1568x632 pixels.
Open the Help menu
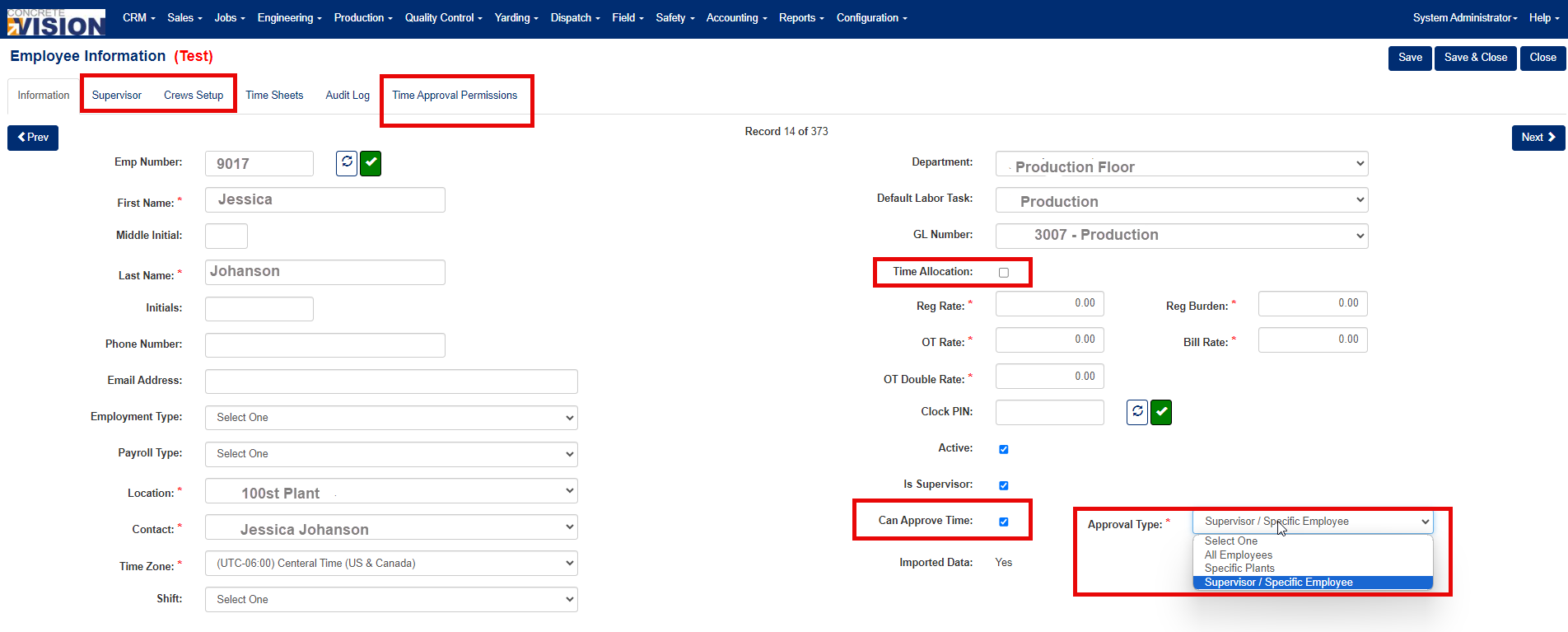[1544, 18]
